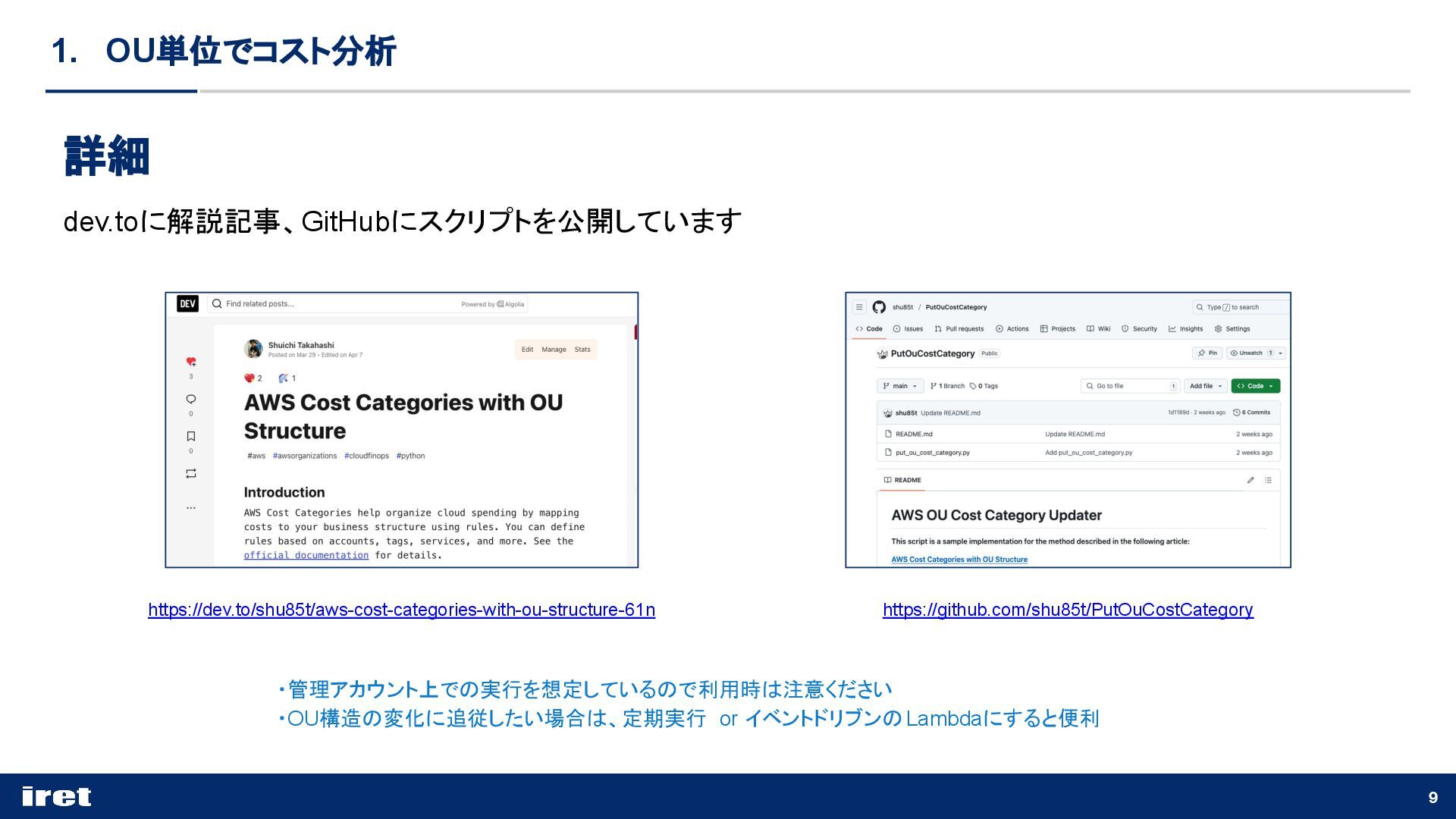Switch to the Issues tab

click(908, 329)
